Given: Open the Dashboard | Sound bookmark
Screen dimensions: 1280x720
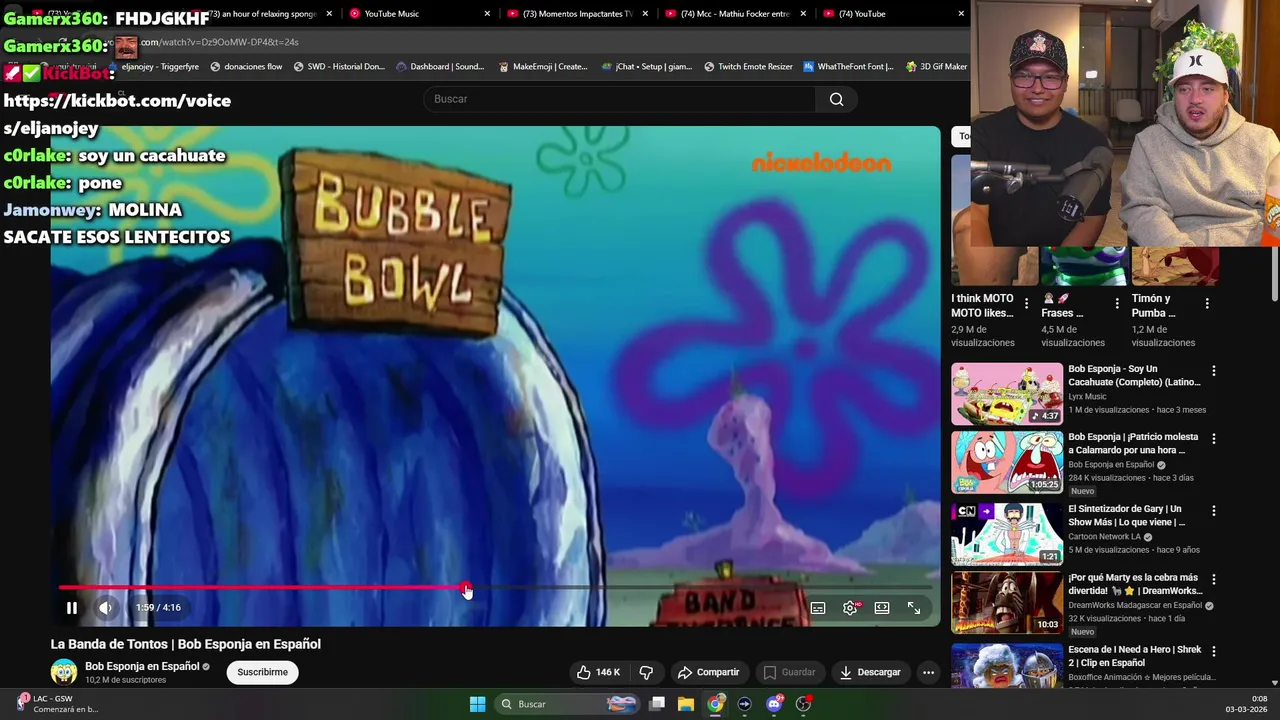Looking at the screenshot, I should (x=440, y=67).
